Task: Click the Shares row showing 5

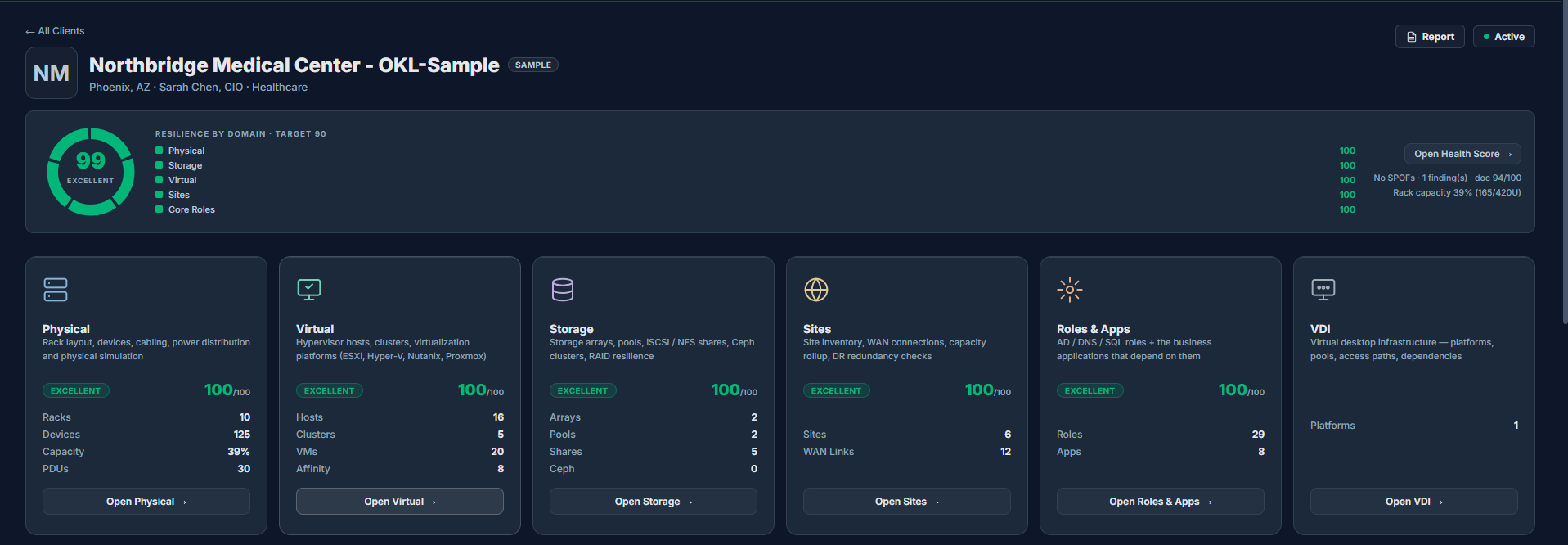Action: click(654, 452)
